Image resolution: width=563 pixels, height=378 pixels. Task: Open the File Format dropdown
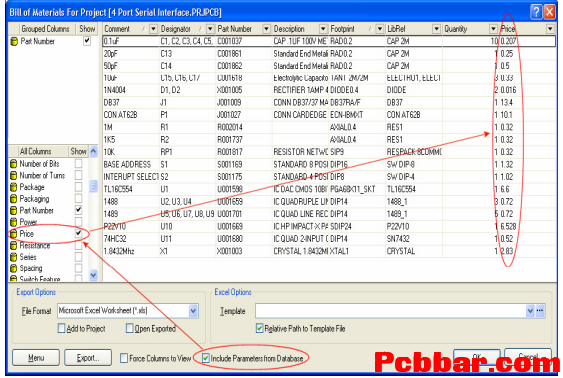click(193, 311)
